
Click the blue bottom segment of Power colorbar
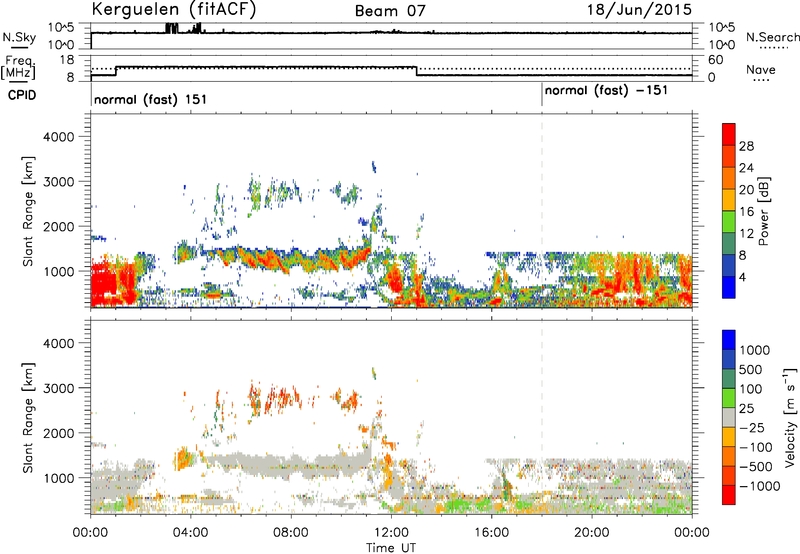pyautogui.click(x=729, y=287)
